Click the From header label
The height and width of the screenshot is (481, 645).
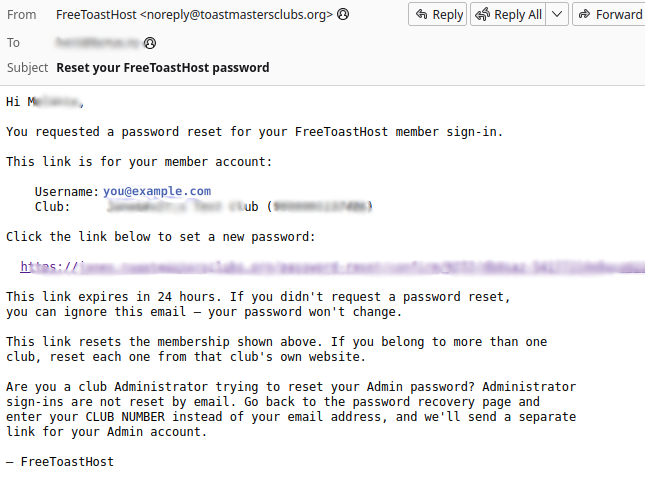click(21, 15)
